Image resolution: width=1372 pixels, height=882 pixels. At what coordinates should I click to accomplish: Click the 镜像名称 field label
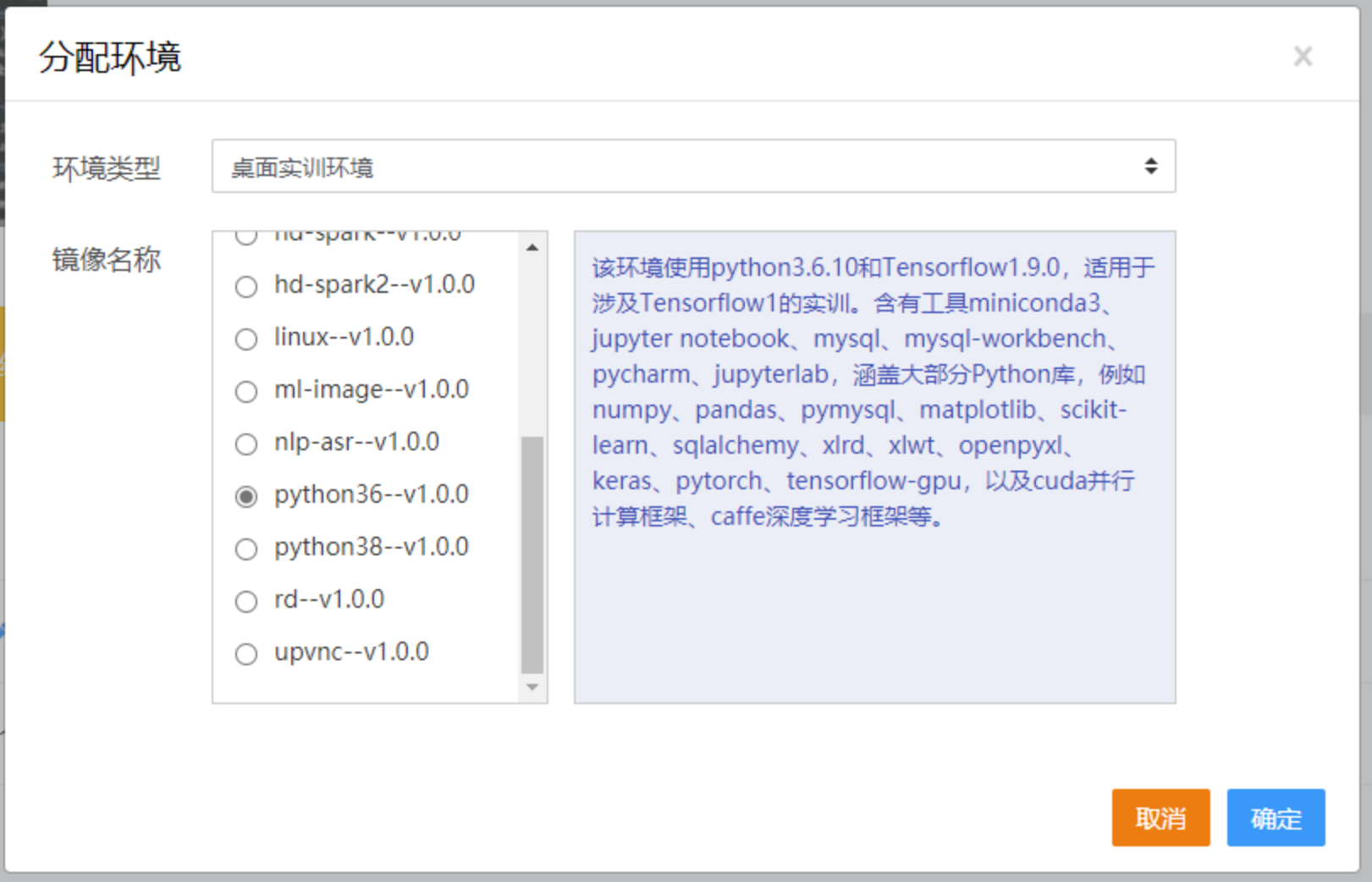108,260
